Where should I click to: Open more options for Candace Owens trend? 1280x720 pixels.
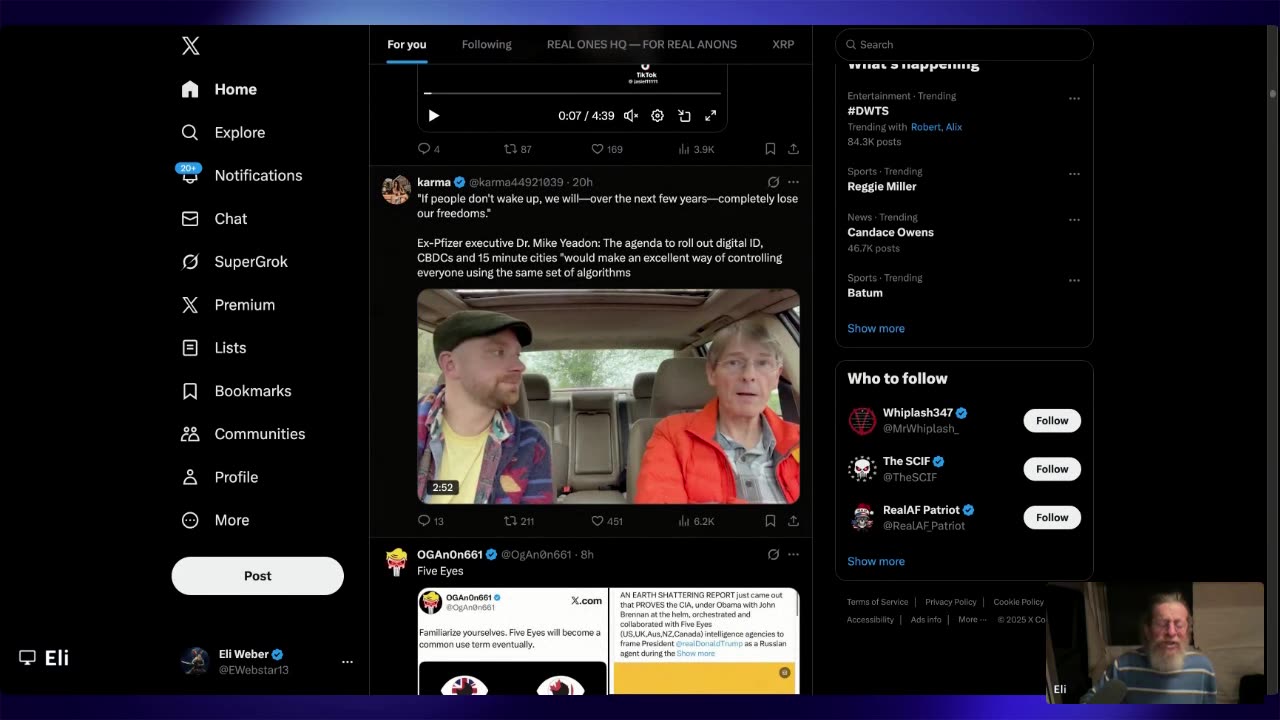click(1074, 219)
